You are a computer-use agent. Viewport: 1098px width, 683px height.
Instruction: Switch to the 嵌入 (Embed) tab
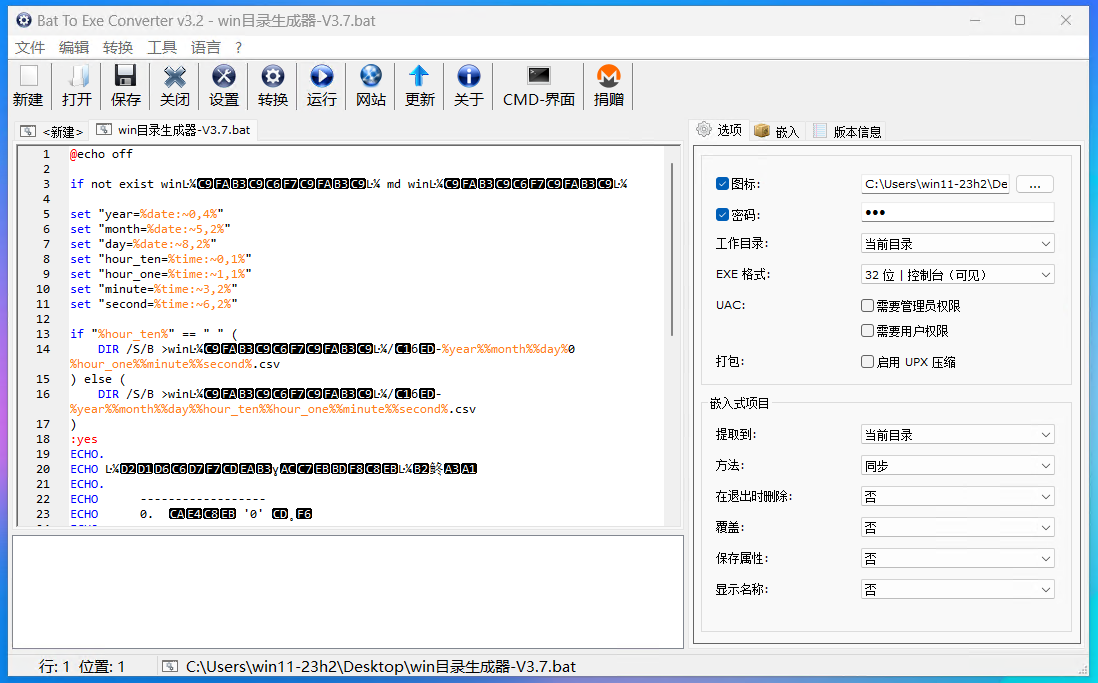777,131
